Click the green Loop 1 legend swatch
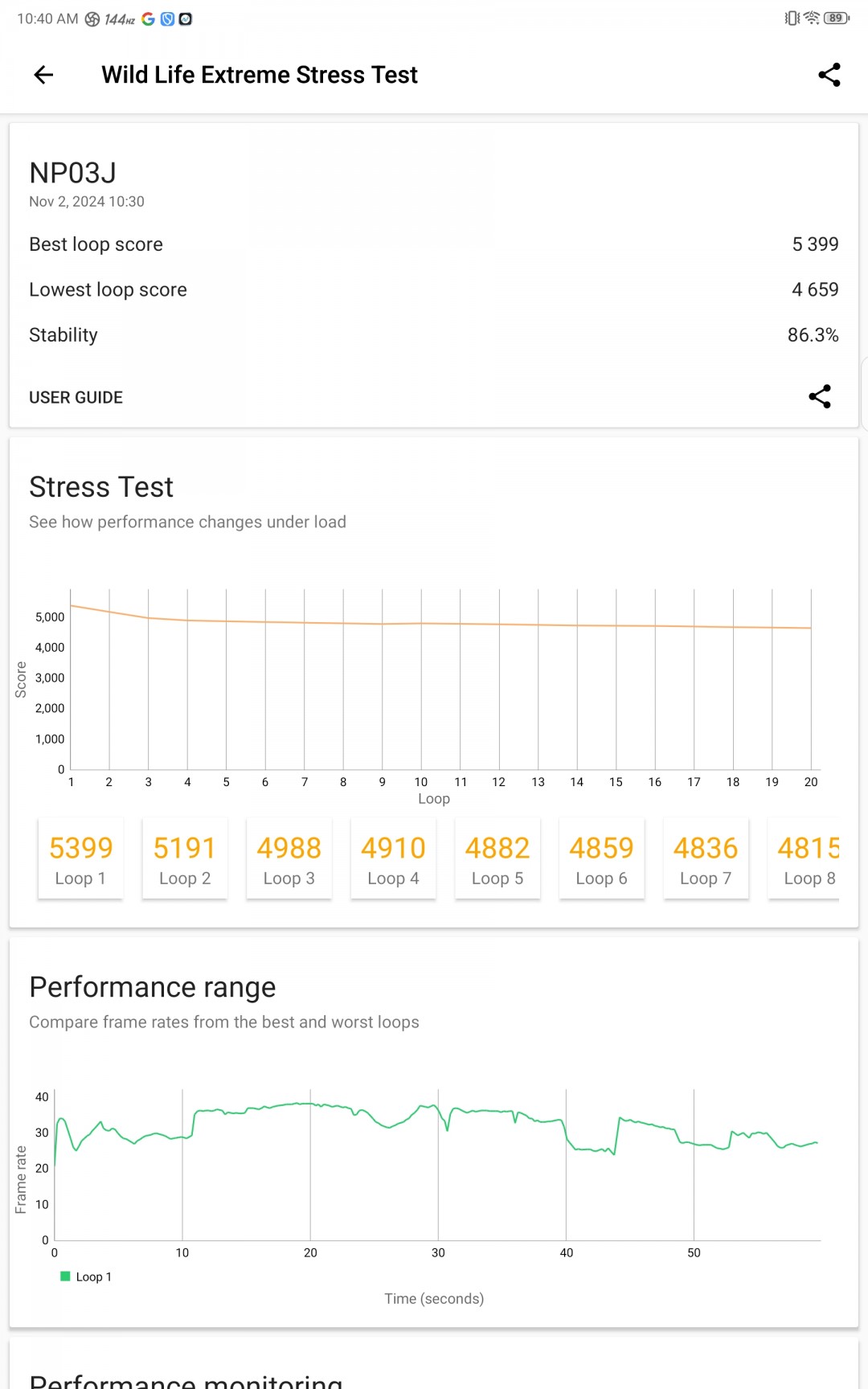The height and width of the screenshot is (1389, 868). tap(65, 1276)
